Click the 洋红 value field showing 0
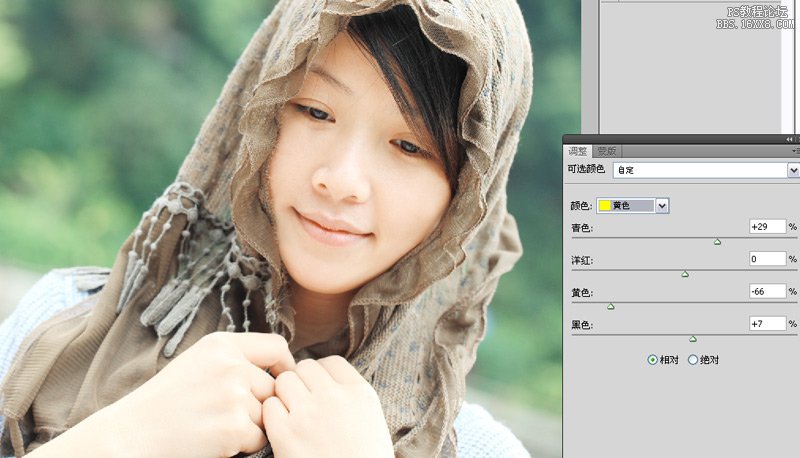 (x=767, y=259)
